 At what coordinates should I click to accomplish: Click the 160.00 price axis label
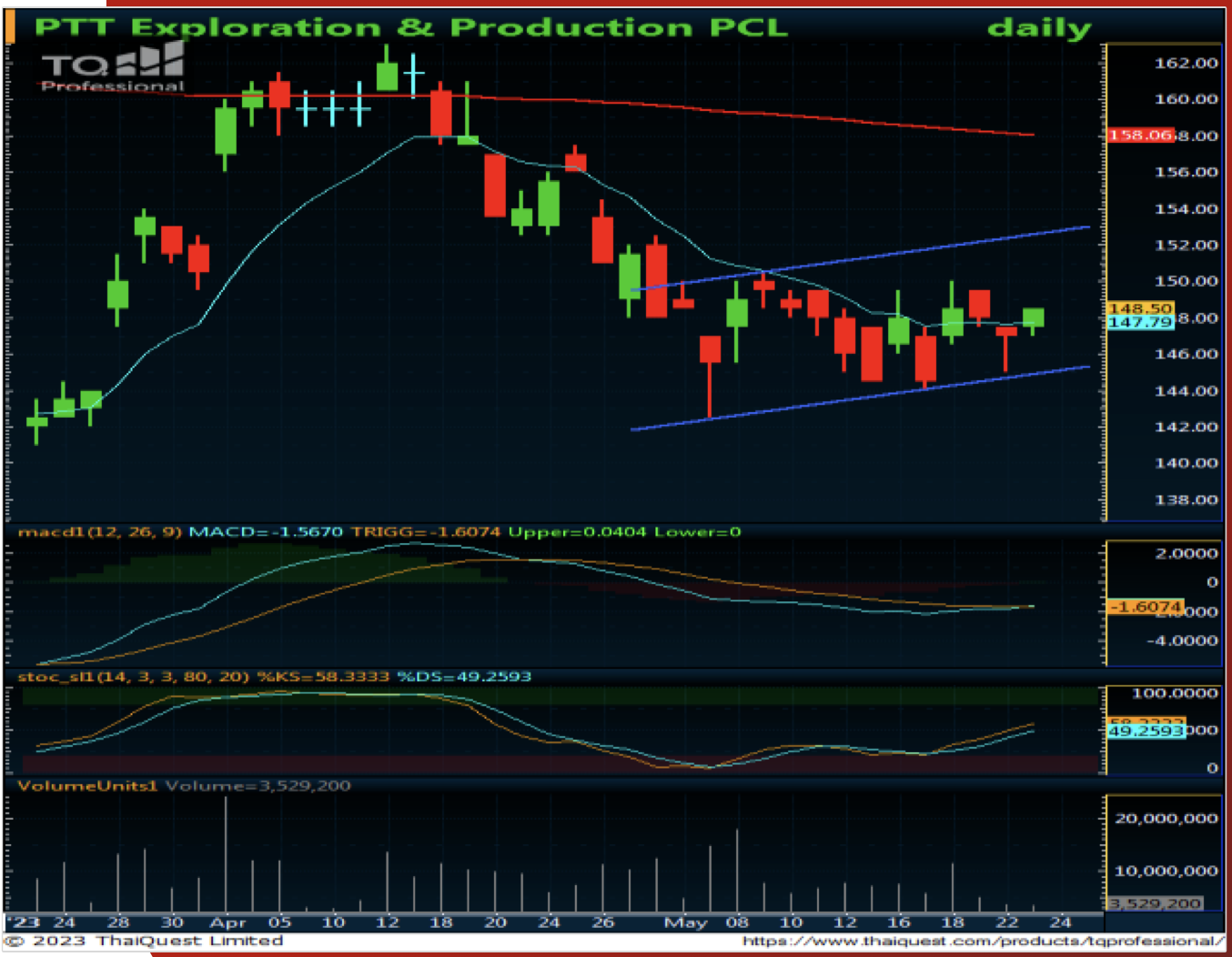[1186, 99]
